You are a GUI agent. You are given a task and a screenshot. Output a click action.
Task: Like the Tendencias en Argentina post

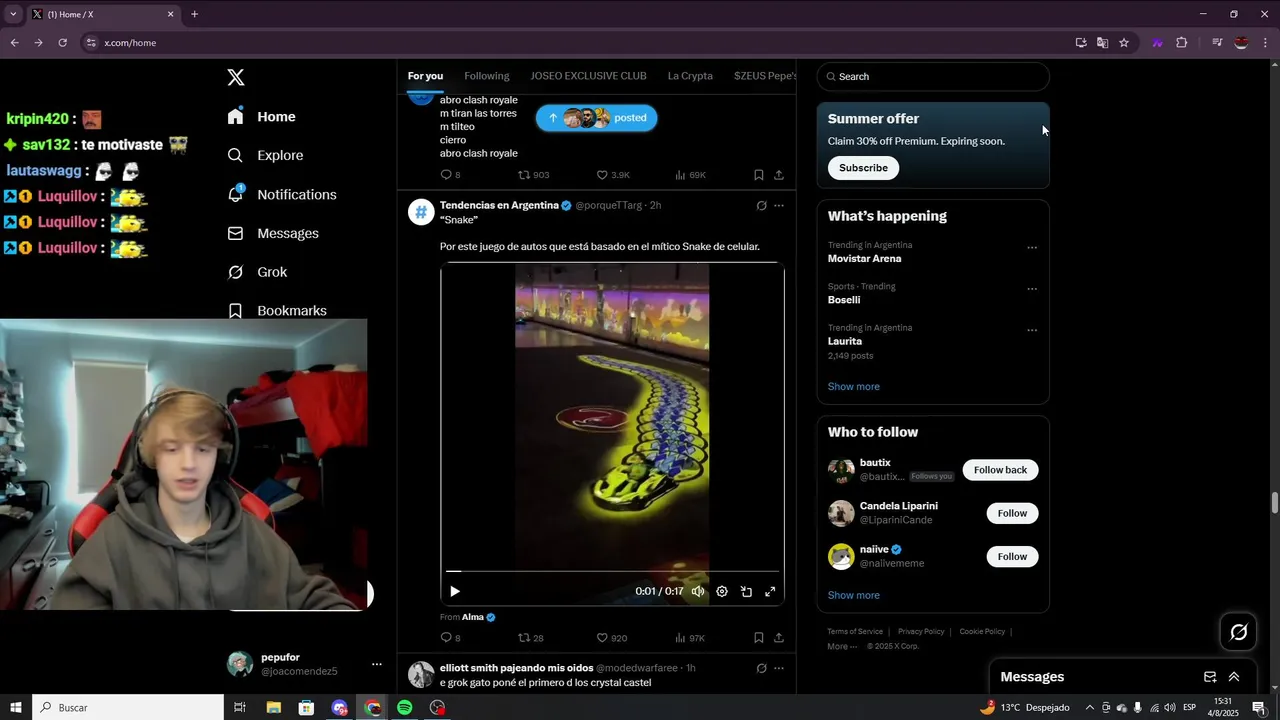pyautogui.click(x=611, y=638)
